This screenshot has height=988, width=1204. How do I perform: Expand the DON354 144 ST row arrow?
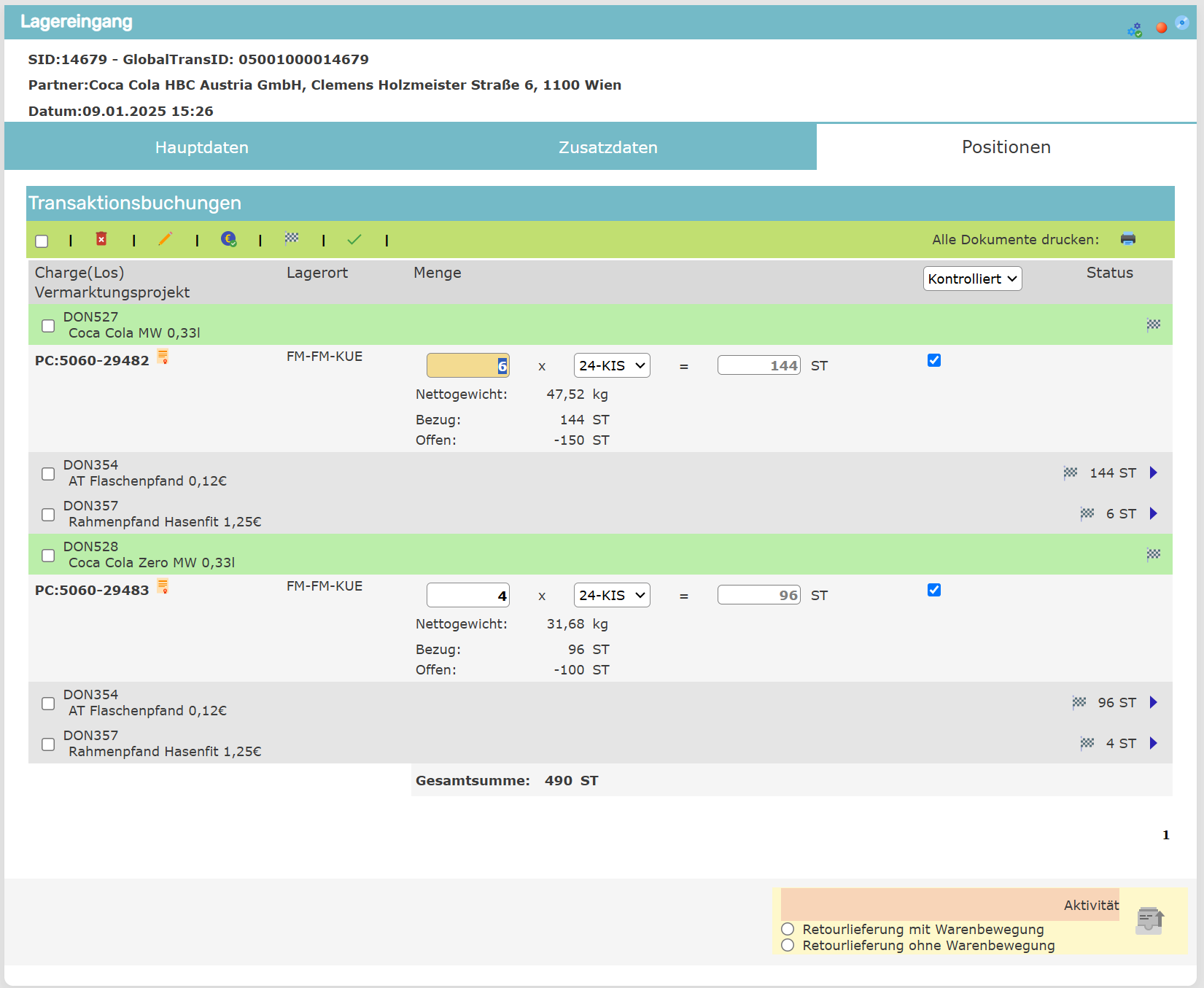click(1154, 472)
